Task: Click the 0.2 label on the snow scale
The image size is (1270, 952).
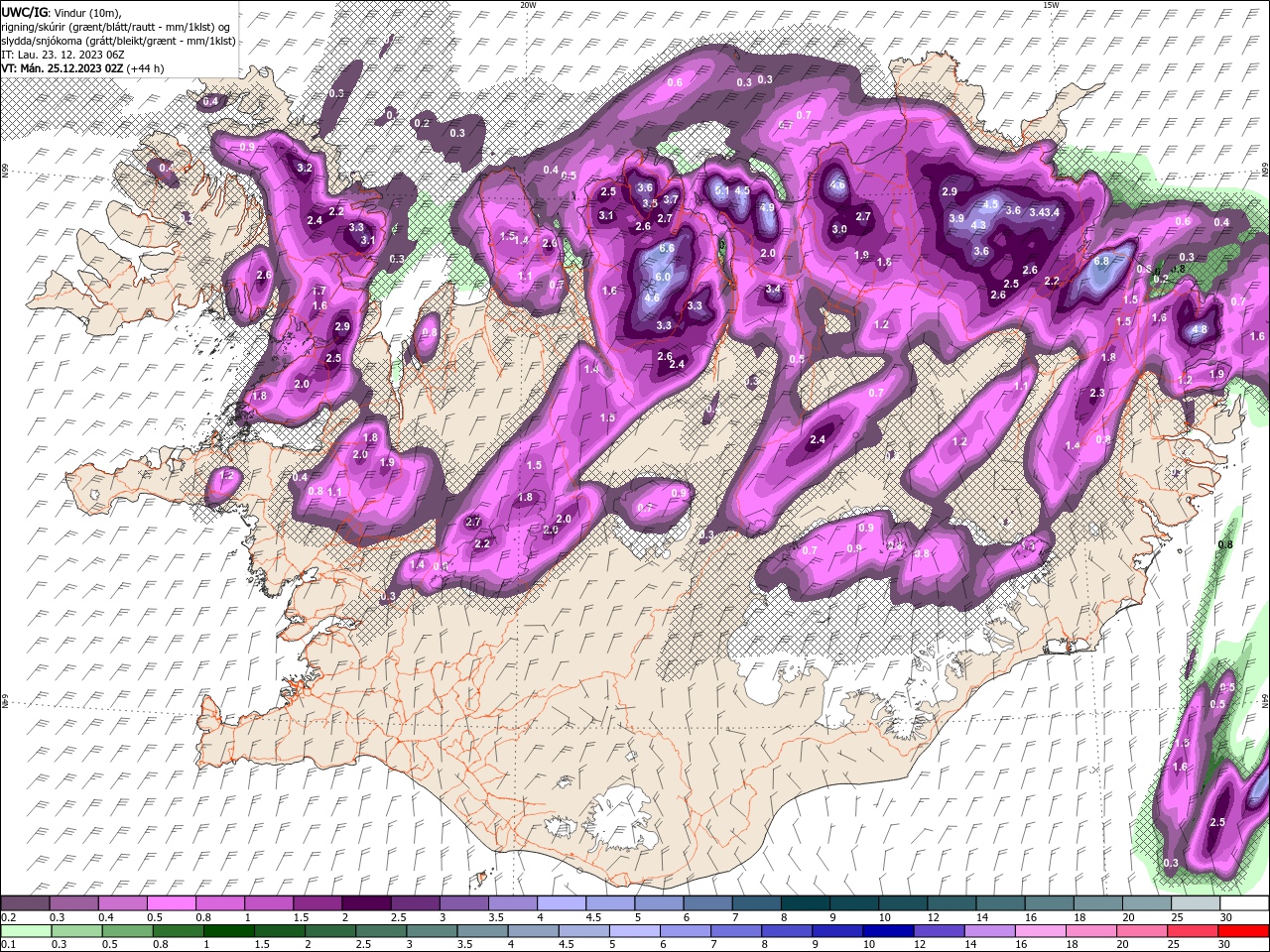Action: pos(7,917)
